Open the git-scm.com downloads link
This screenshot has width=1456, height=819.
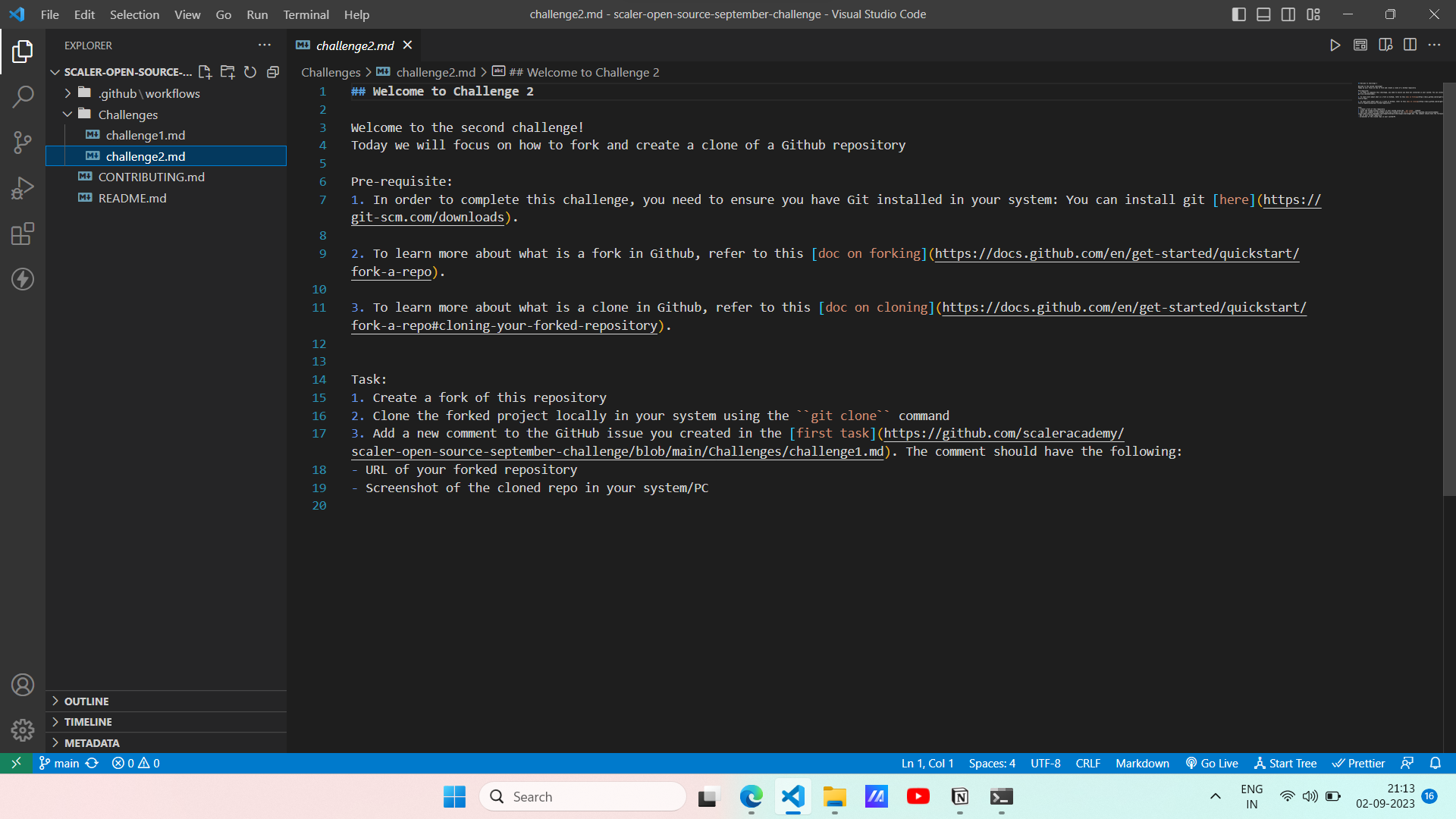click(428, 217)
